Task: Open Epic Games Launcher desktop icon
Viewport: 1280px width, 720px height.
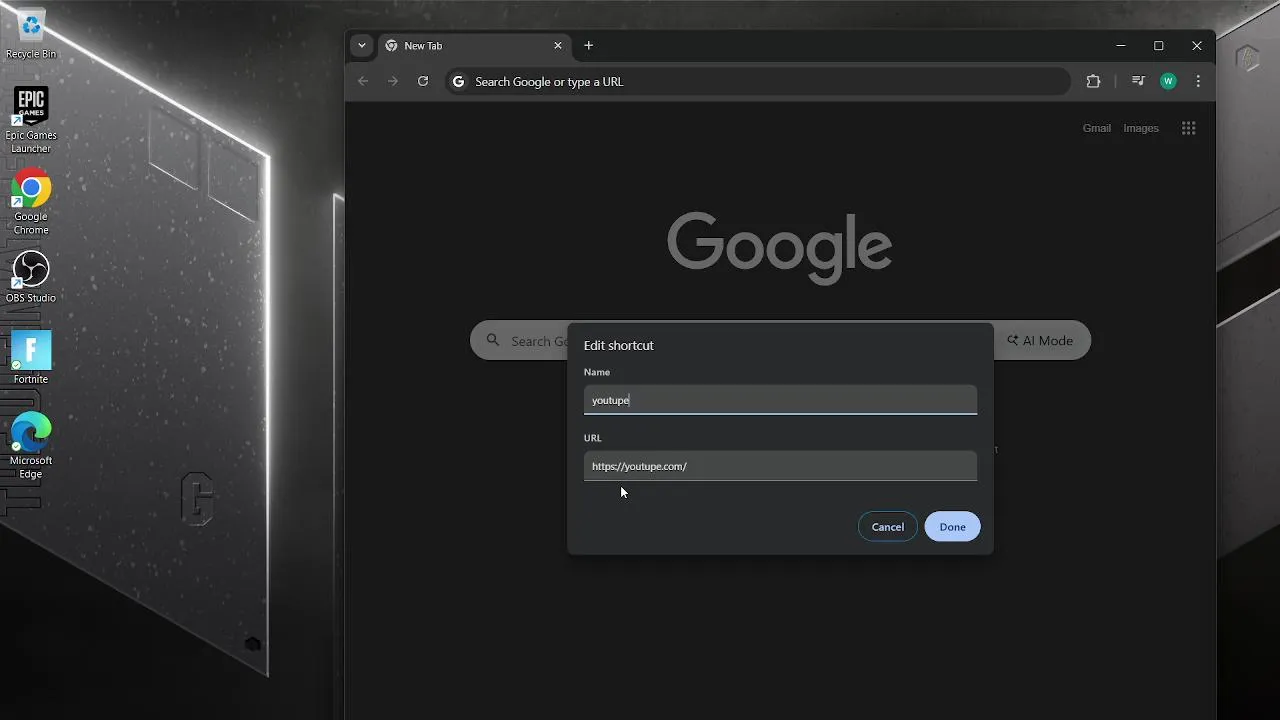Action: click(x=31, y=120)
